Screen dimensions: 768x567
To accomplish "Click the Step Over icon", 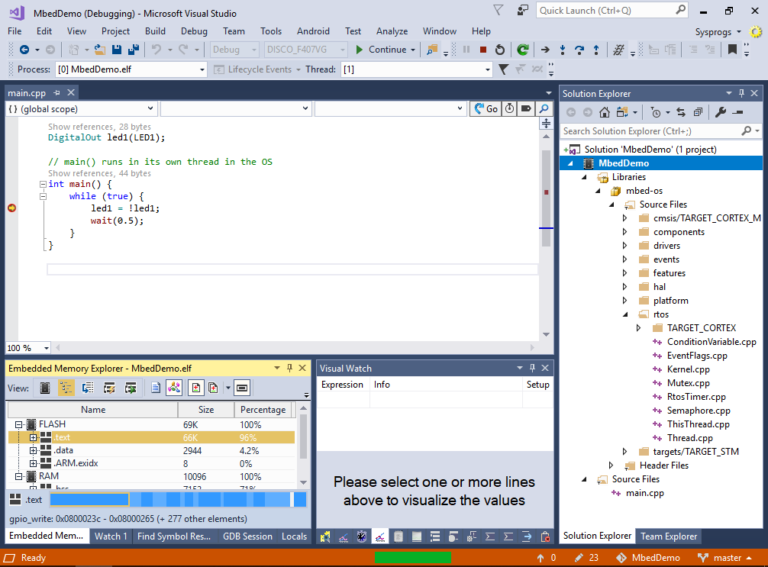I will 579,49.
